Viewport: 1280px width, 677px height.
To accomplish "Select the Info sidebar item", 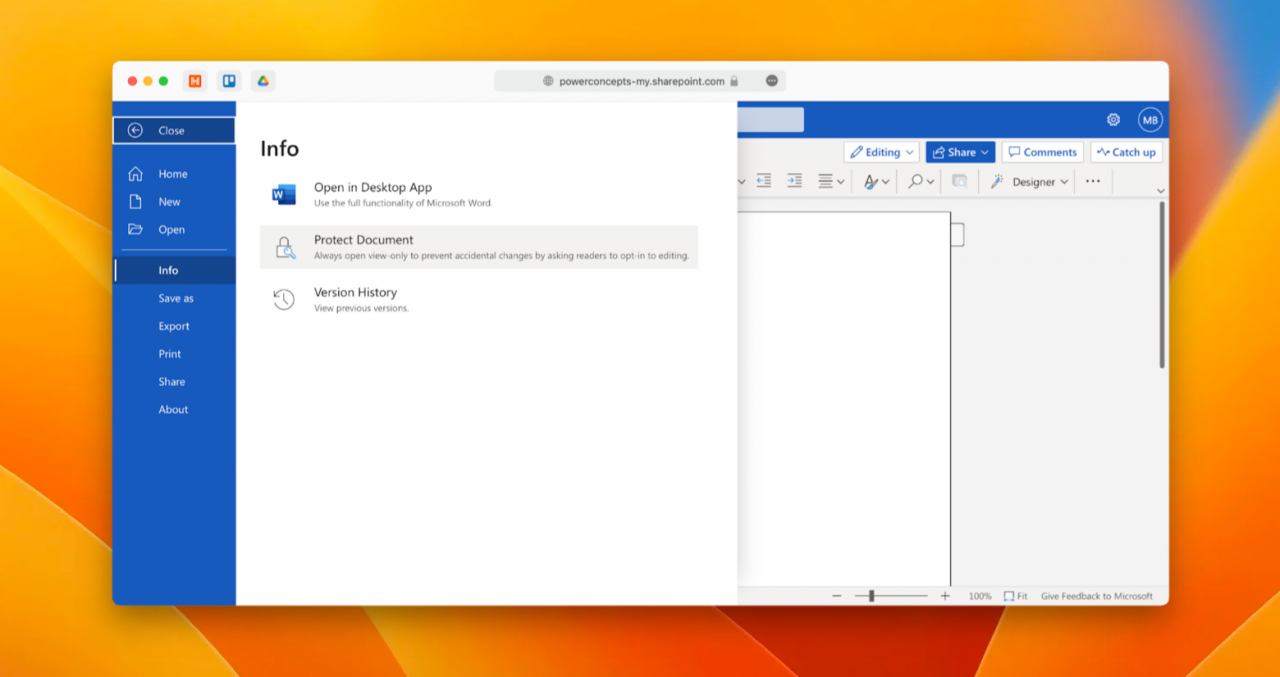I will [x=174, y=270].
